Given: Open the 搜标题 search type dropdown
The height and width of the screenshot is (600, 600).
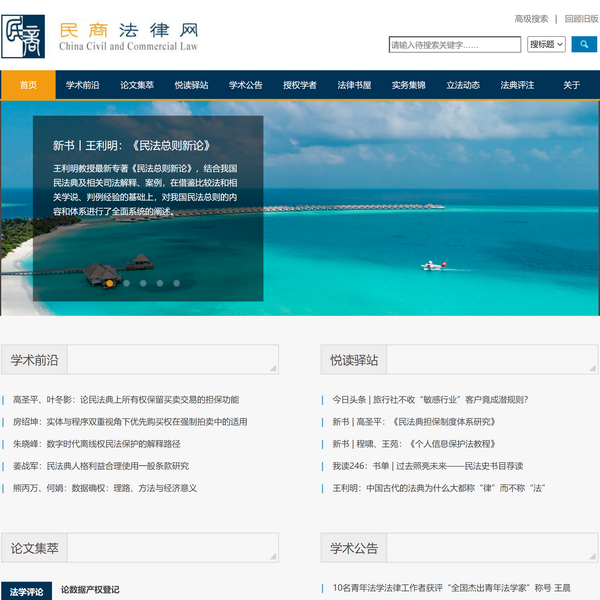Looking at the screenshot, I should pyautogui.click(x=546, y=44).
